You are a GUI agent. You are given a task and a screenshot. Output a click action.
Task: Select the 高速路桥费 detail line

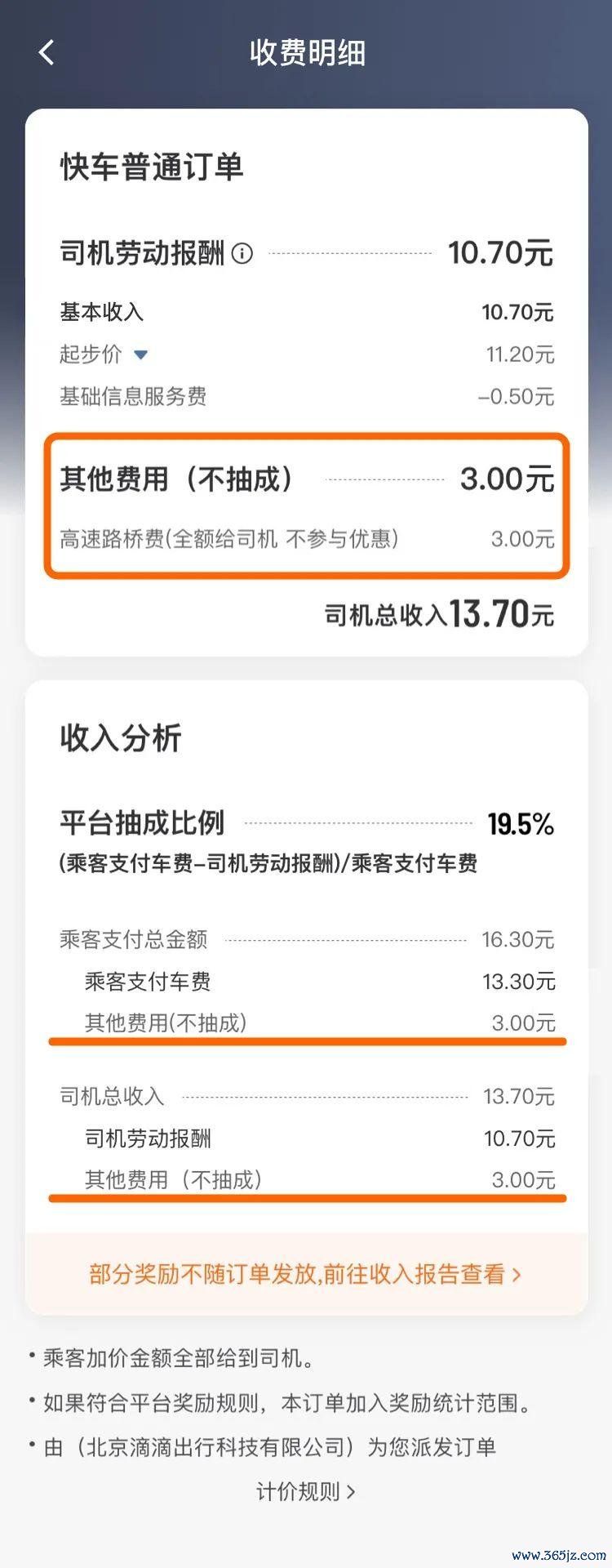pos(307,539)
